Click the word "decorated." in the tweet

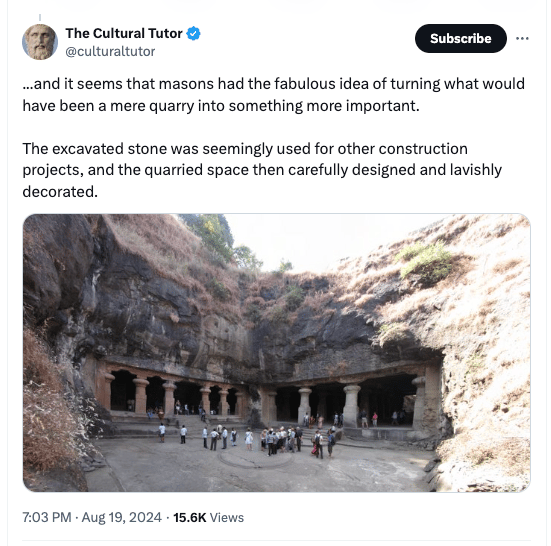pyautogui.click(x=60, y=192)
